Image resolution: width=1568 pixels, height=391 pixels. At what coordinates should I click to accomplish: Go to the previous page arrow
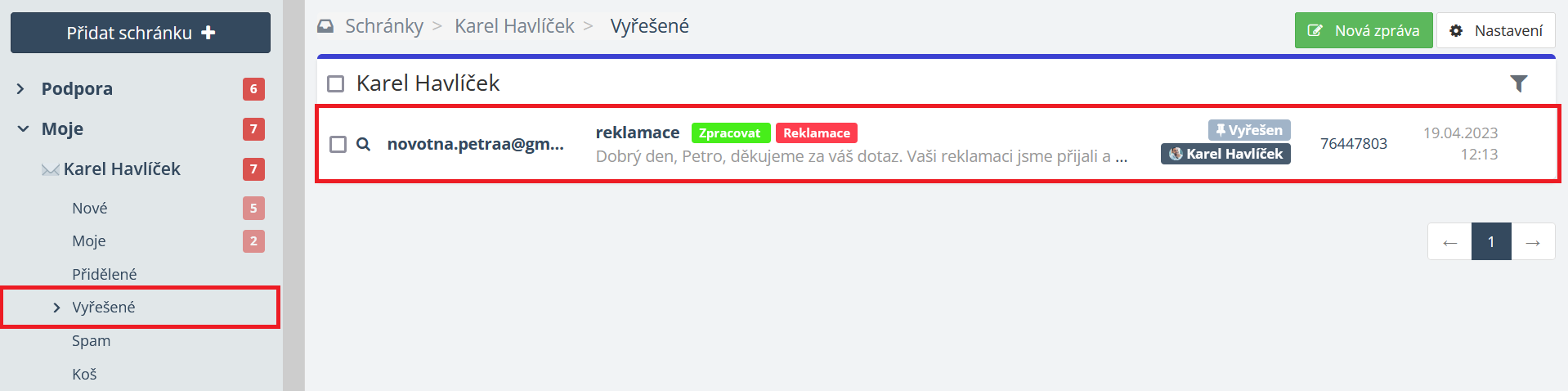pyautogui.click(x=1449, y=242)
